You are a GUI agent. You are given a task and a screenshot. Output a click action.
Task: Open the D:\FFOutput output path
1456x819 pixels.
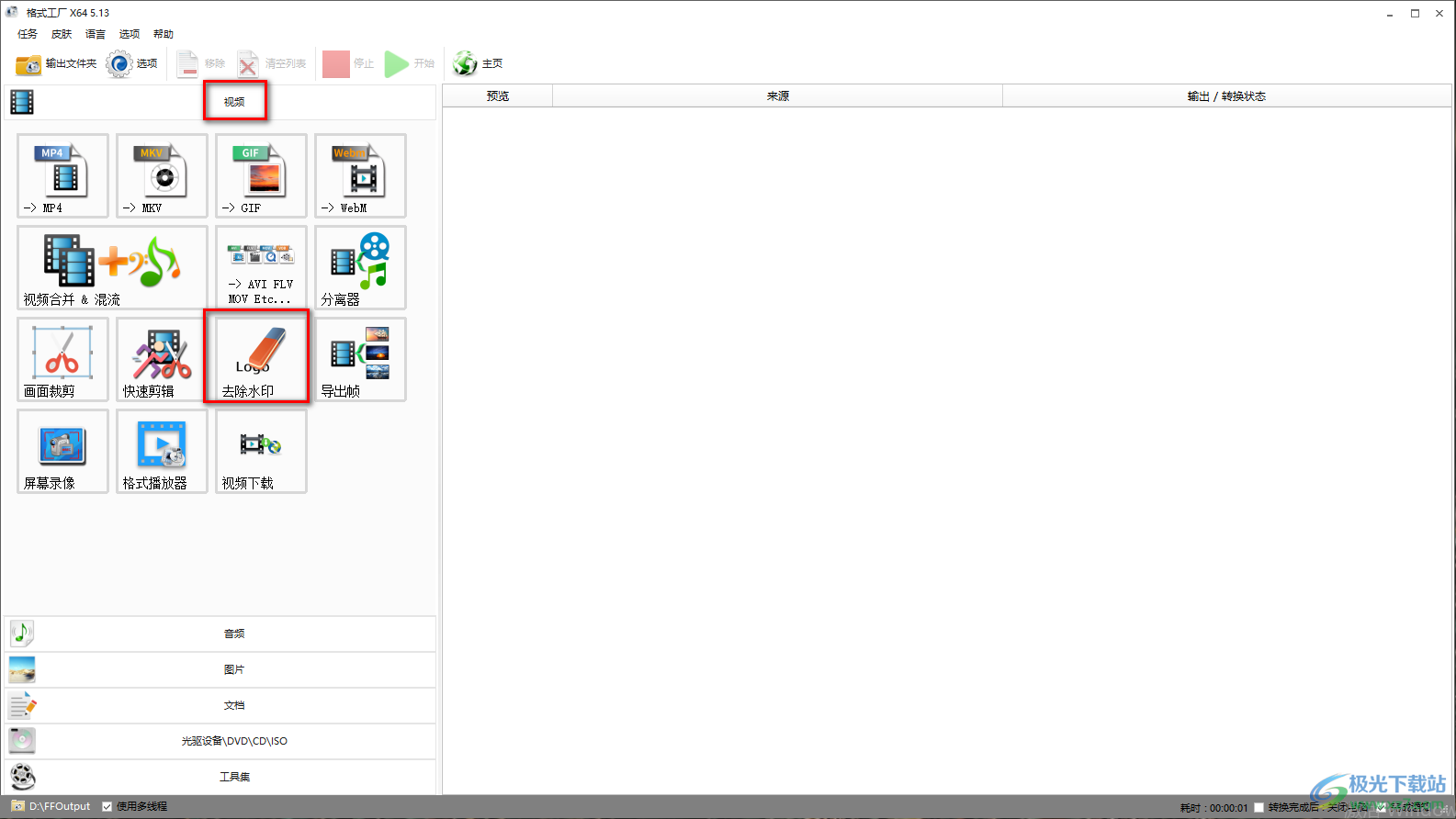pos(51,806)
